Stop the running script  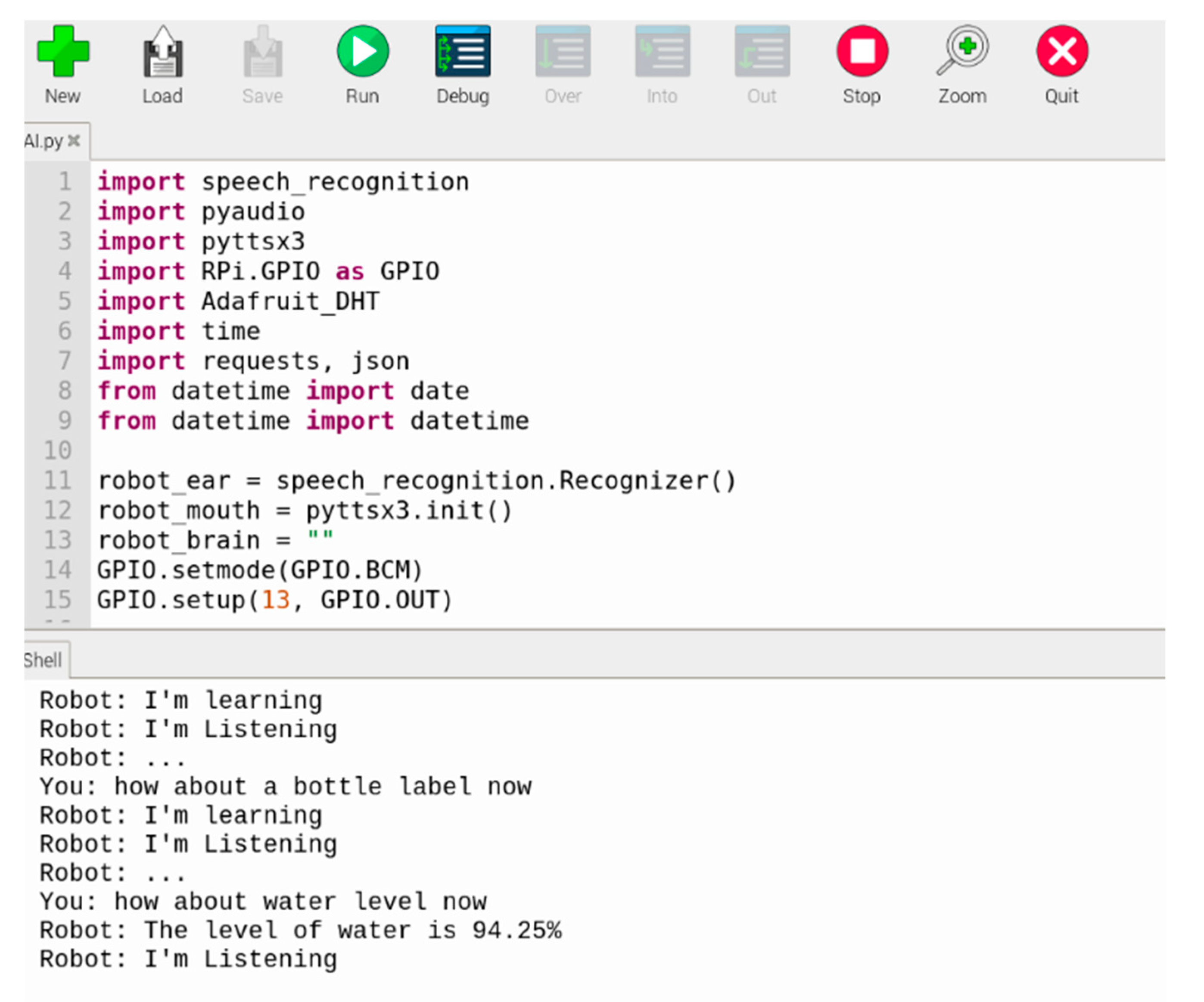pos(862,52)
